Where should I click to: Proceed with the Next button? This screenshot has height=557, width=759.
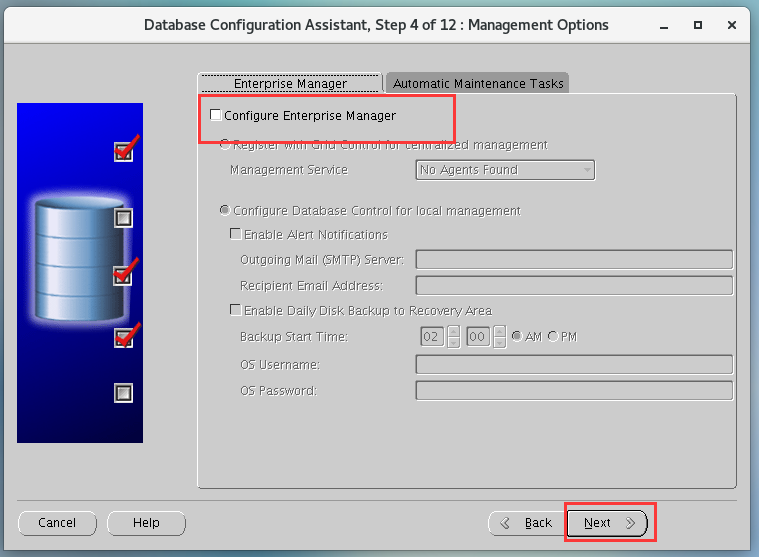tap(607, 523)
